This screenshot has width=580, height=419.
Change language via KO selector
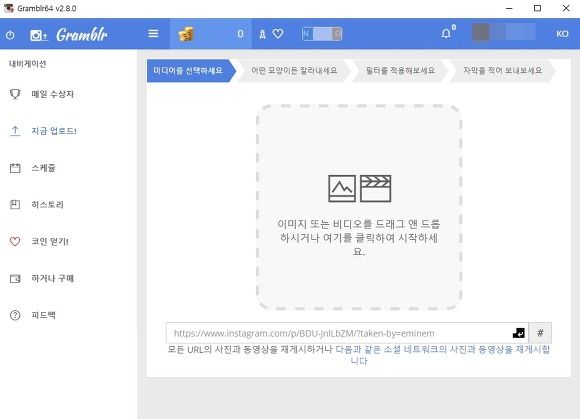[x=562, y=34]
